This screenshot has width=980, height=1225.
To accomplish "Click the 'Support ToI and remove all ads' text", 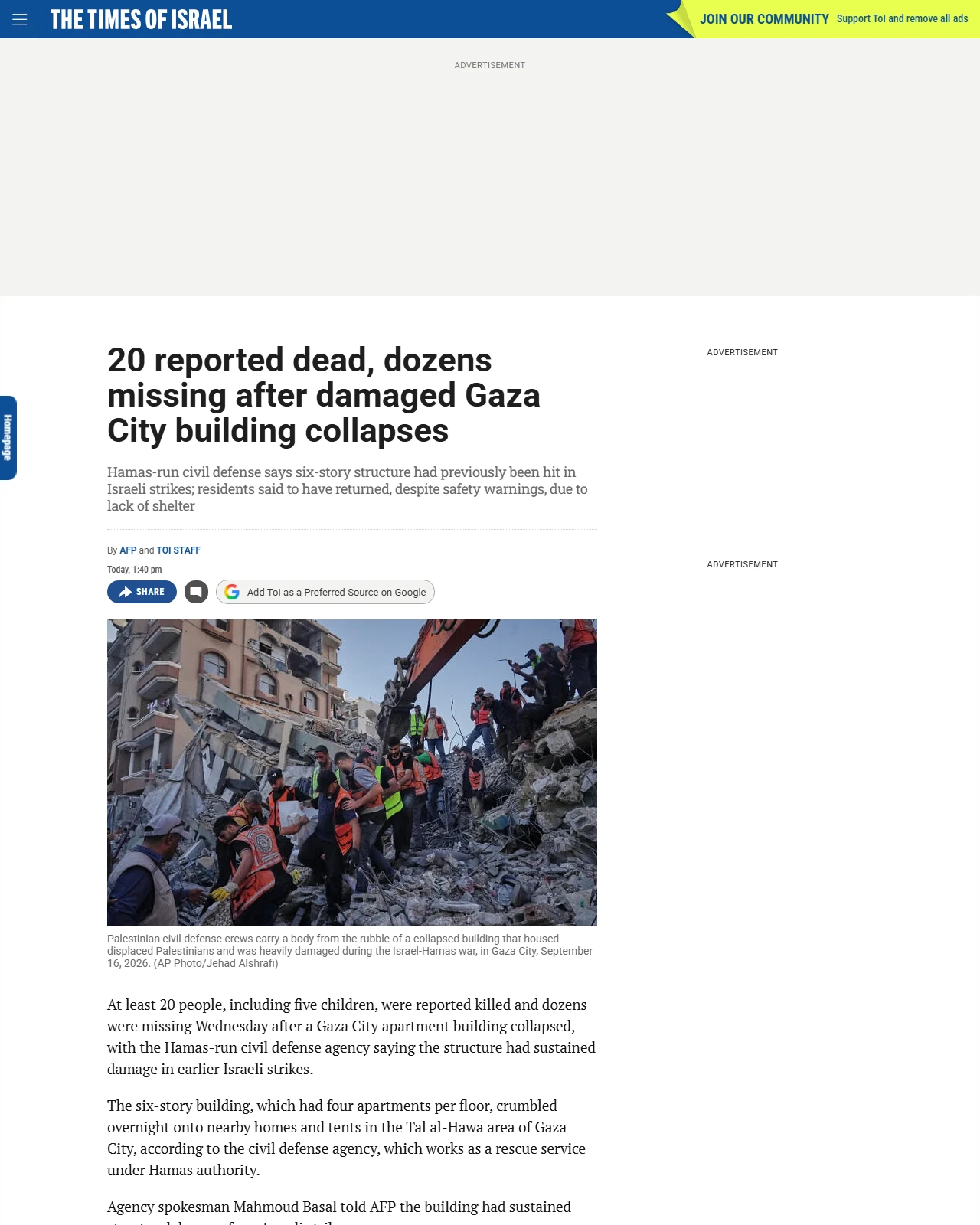I will point(902,18).
